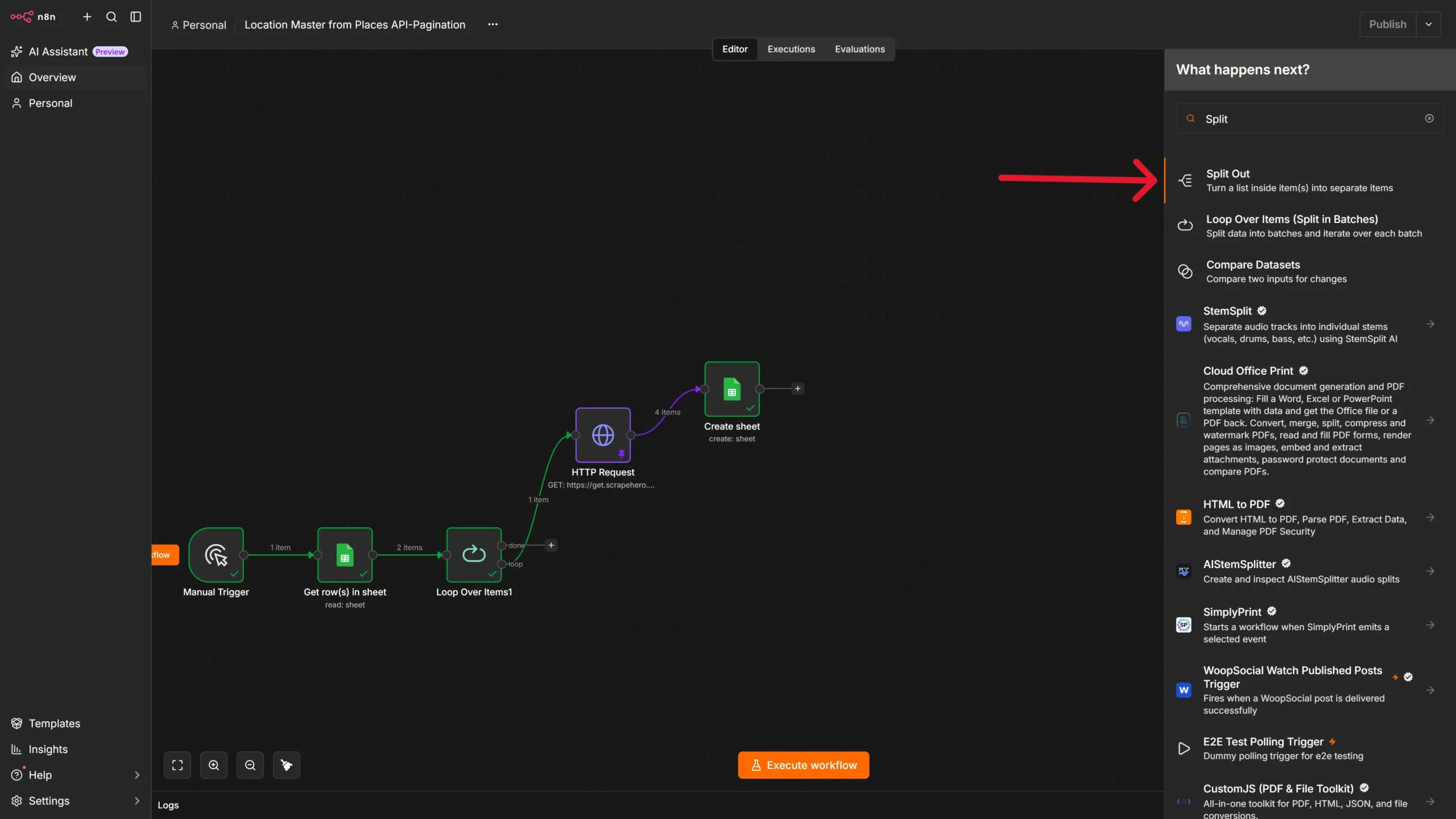Open Publish dropdown arrow
Image resolution: width=1456 pixels, height=819 pixels.
[x=1428, y=24]
